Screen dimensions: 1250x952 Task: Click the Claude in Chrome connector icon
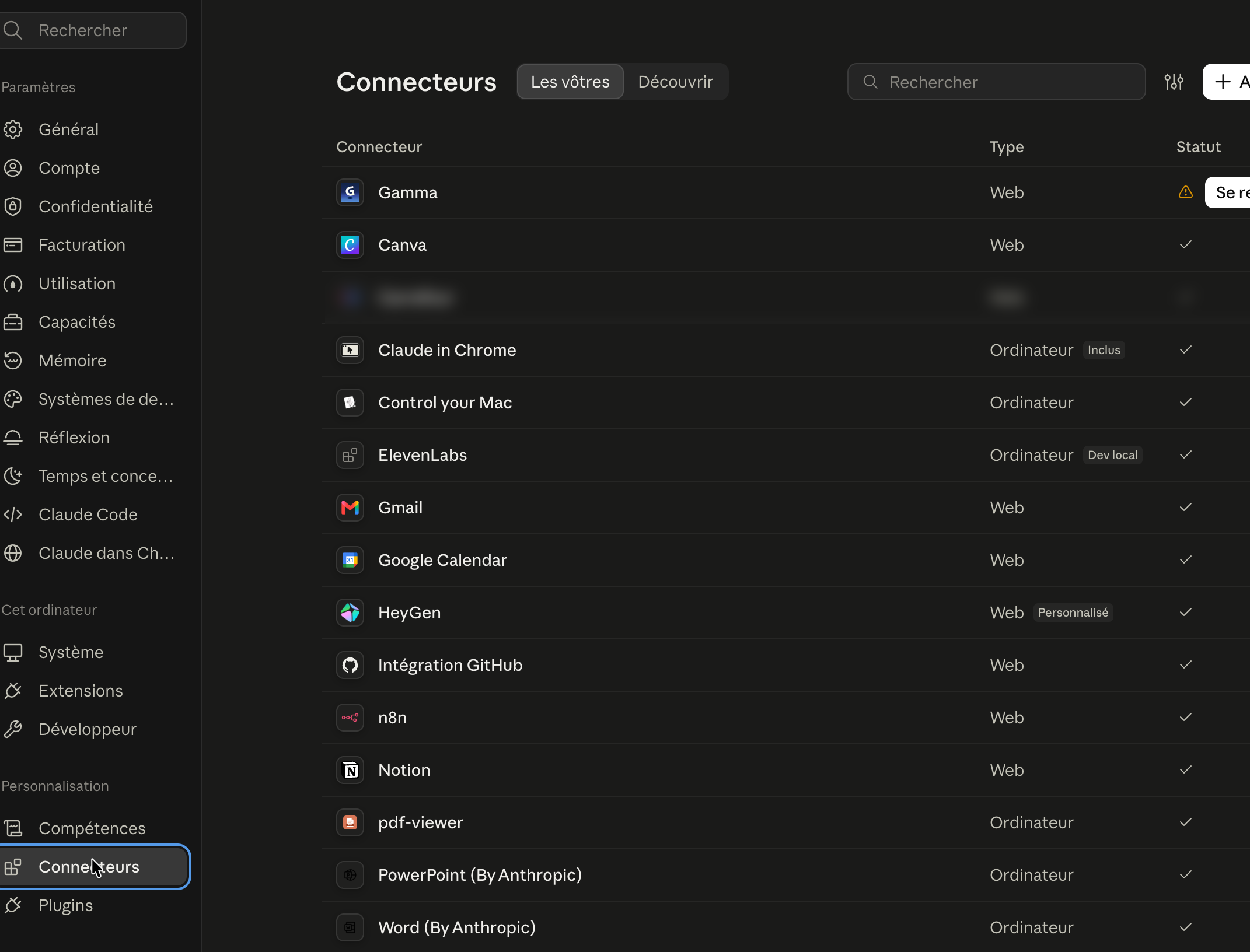click(x=350, y=350)
